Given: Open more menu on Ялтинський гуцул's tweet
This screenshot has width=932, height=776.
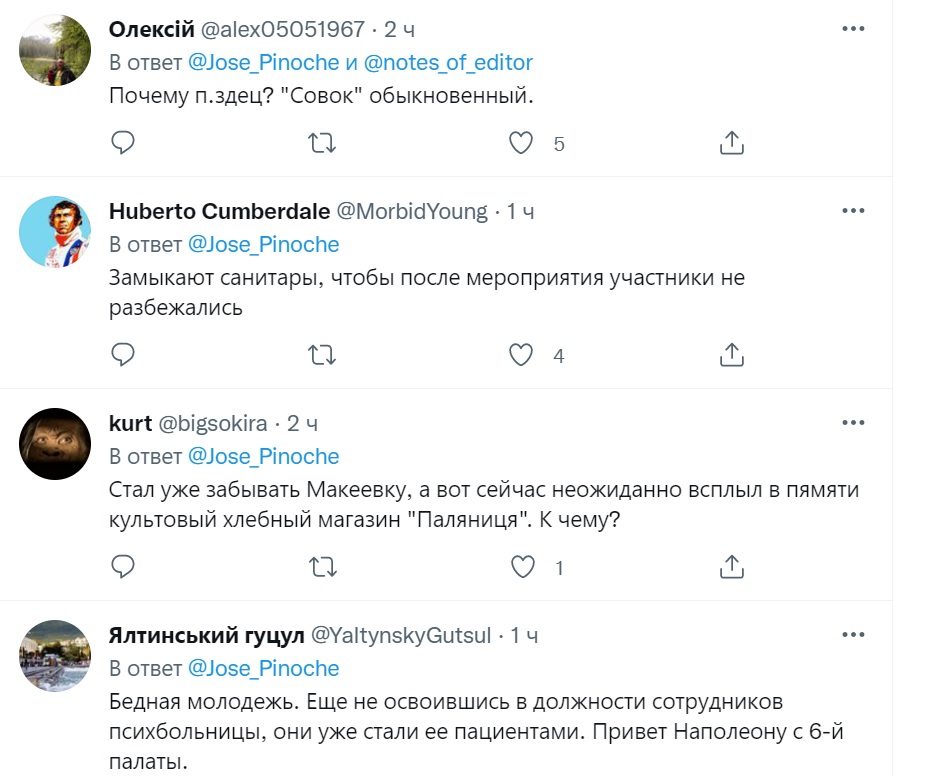Looking at the screenshot, I should pyautogui.click(x=853, y=635).
